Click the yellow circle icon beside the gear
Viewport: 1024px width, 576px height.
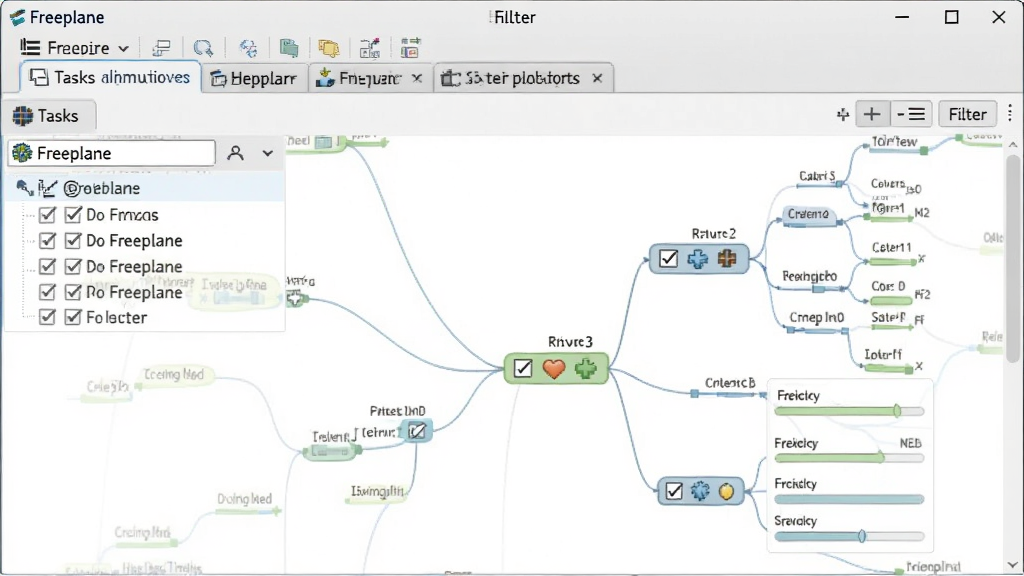pyautogui.click(x=726, y=491)
